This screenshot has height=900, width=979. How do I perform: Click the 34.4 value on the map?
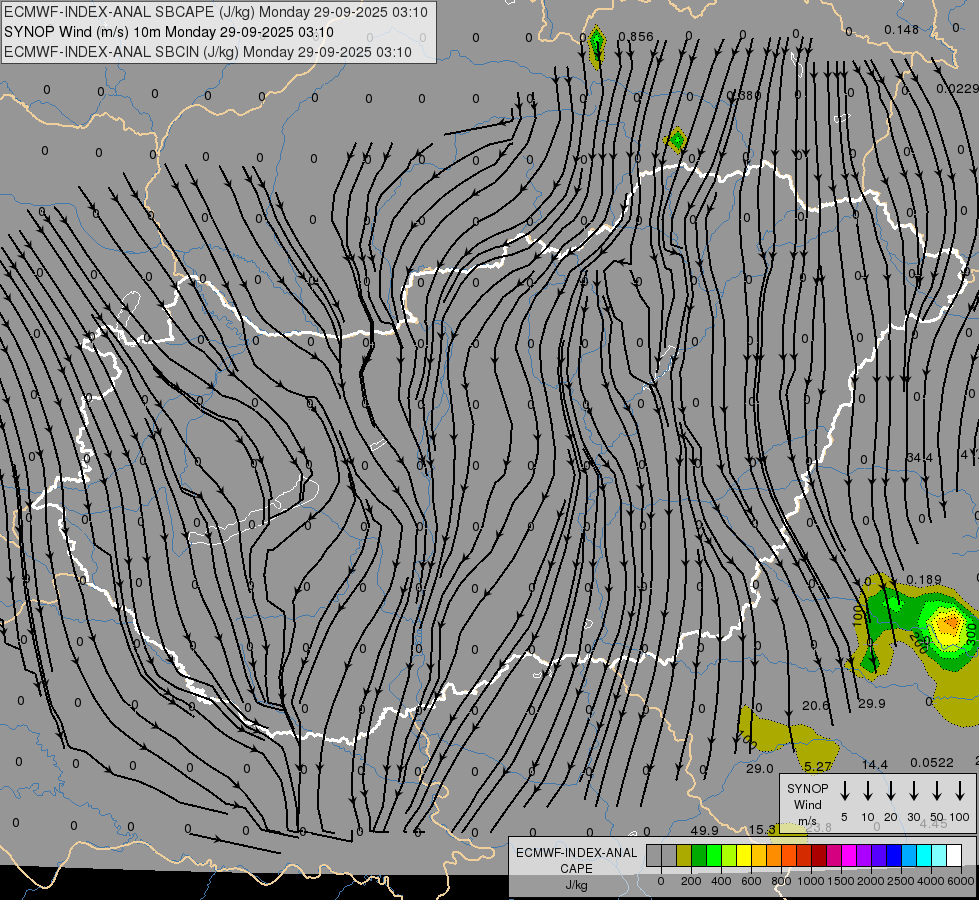click(x=920, y=458)
